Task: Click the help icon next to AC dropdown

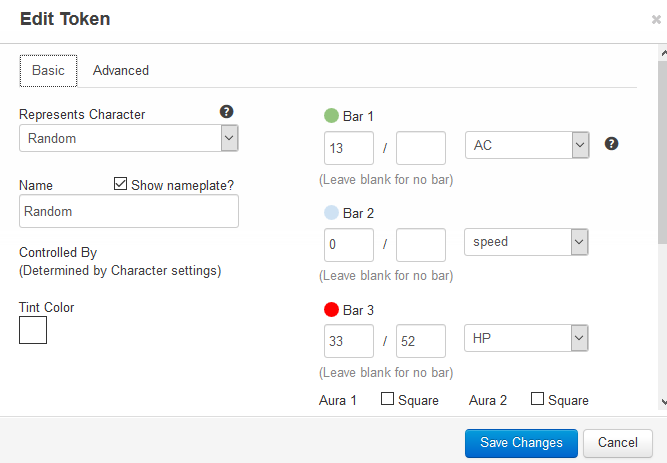Action: 611,144
